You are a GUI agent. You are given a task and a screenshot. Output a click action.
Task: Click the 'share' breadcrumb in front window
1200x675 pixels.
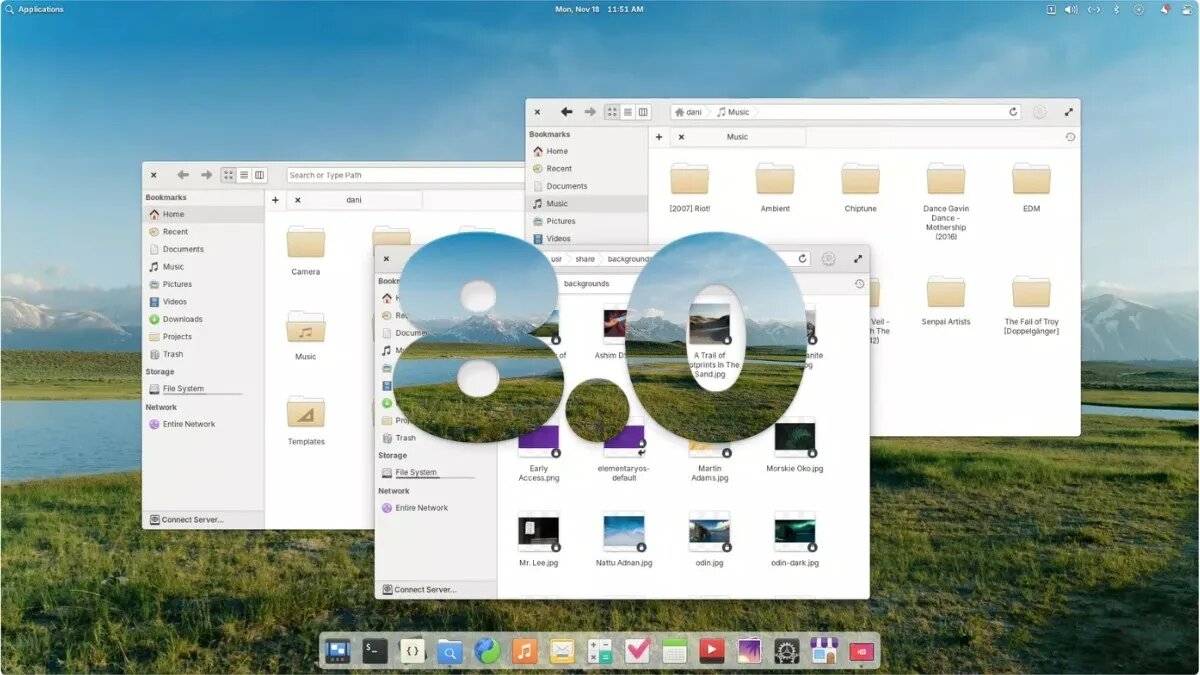(585, 259)
